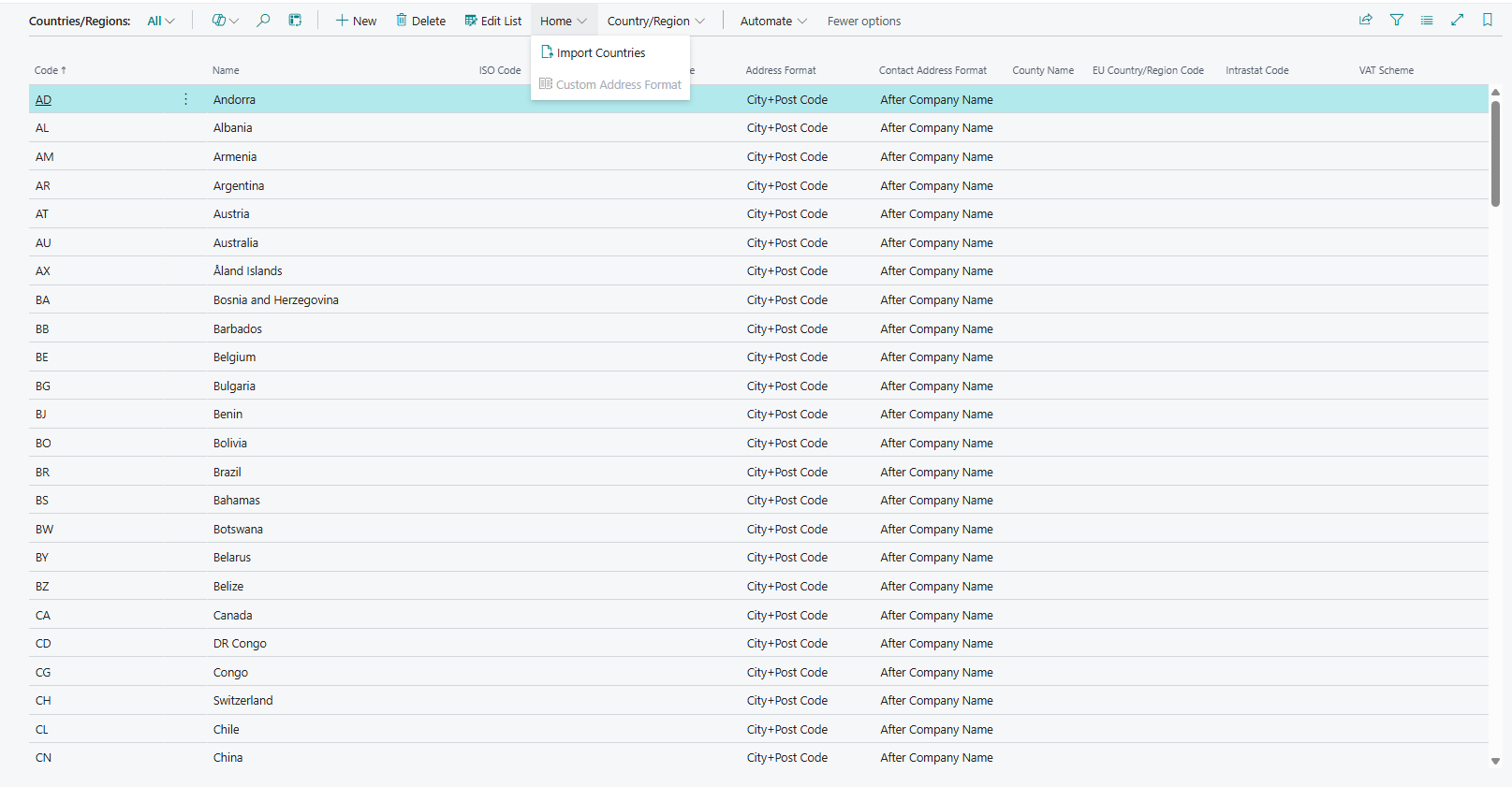This screenshot has width=1512, height=787.
Task: Expand the page with the diagonal arrows icon
Action: (1458, 20)
